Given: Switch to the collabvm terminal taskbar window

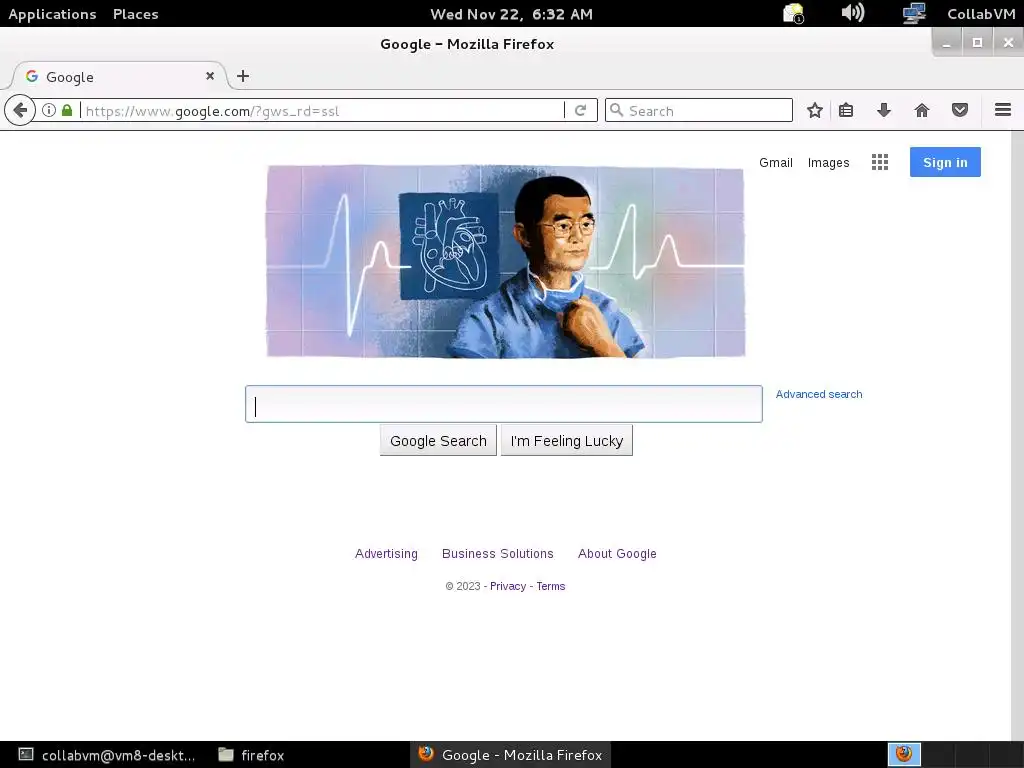Looking at the screenshot, I should click(x=106, y=755).
